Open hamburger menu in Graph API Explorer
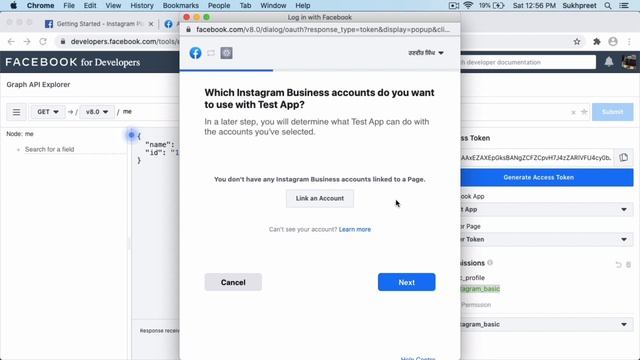The width and height of the screenshot is (640, 360). click(16, 112)
